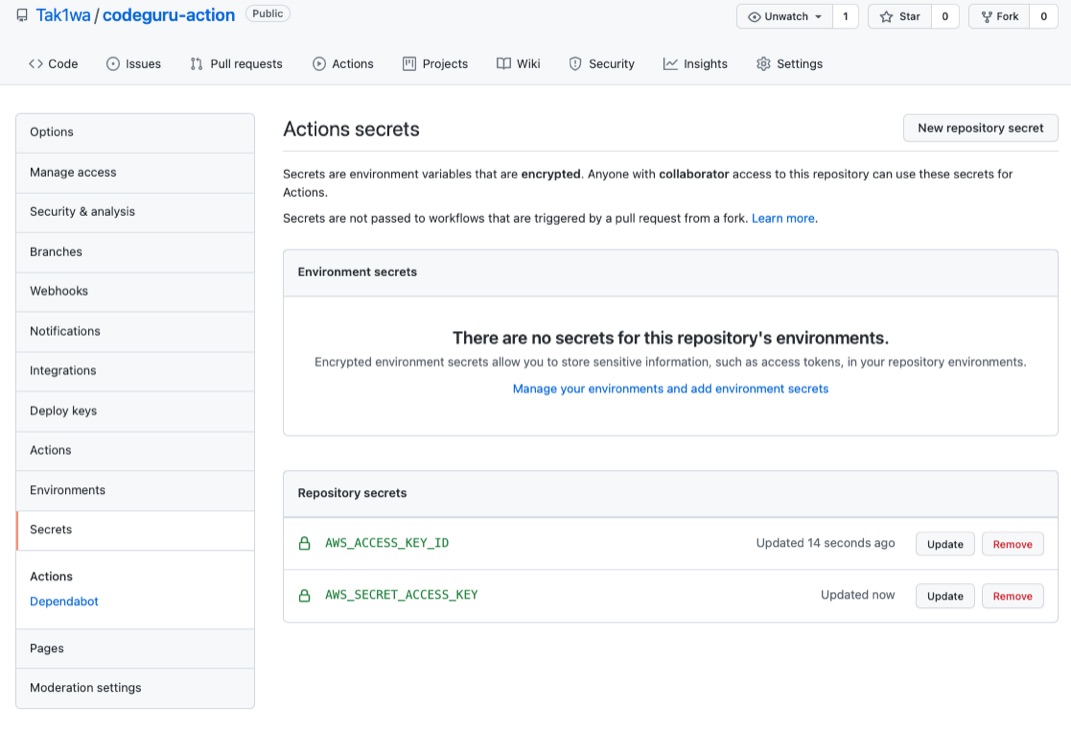The height and width of the screenshot is (733, 1071).
Task: Click the New repository secret button
Action: (x=980, y=128)
